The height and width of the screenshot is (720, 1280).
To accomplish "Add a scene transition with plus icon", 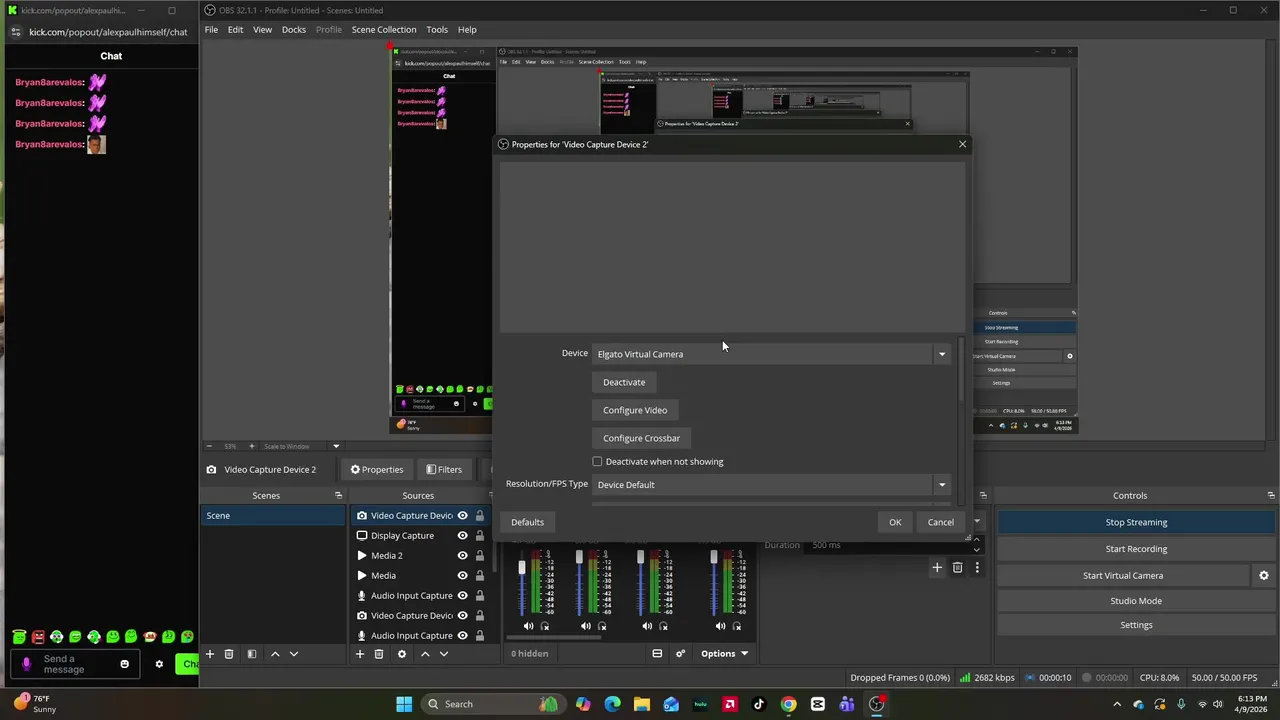I will pos(937,568).
